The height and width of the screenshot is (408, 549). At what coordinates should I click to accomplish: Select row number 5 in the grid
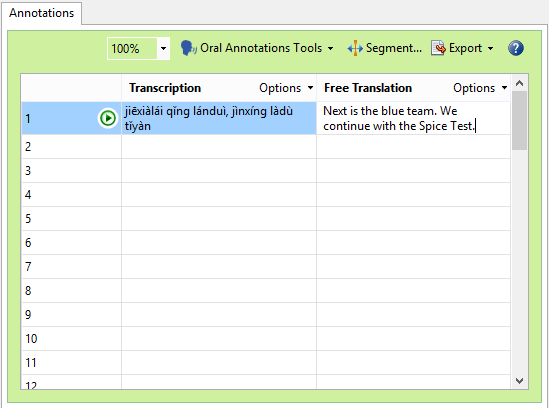(x=71, y=219)
